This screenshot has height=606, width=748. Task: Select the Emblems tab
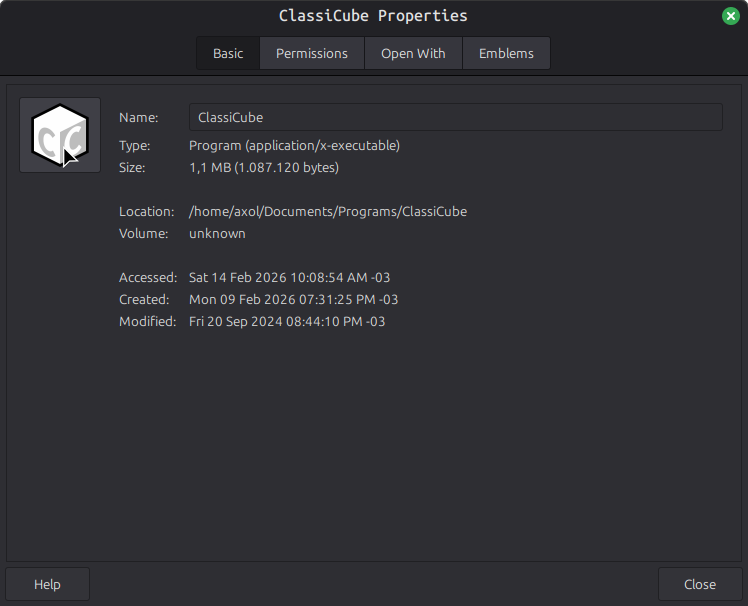(x=506, y=53)
